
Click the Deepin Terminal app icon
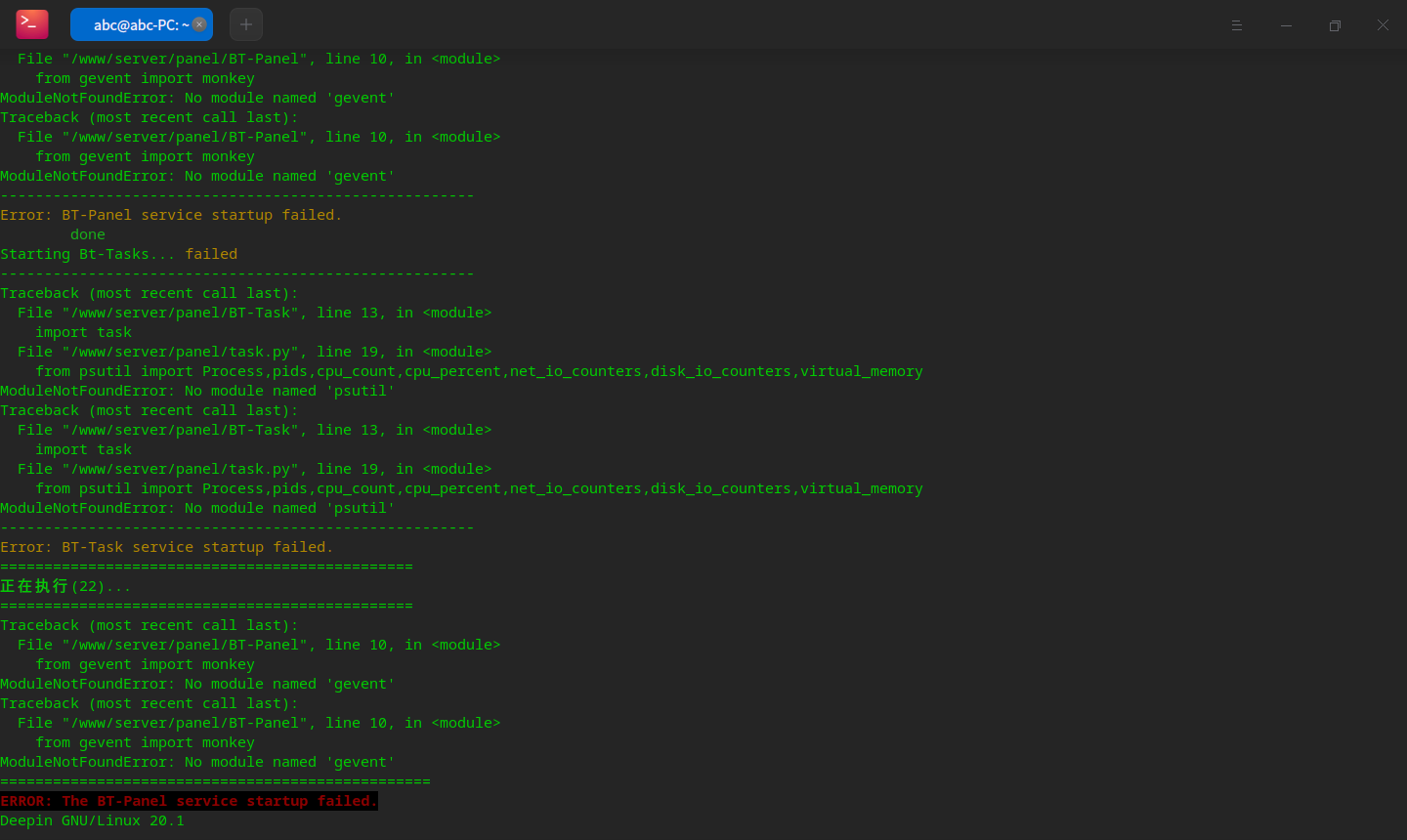point(32,24)
